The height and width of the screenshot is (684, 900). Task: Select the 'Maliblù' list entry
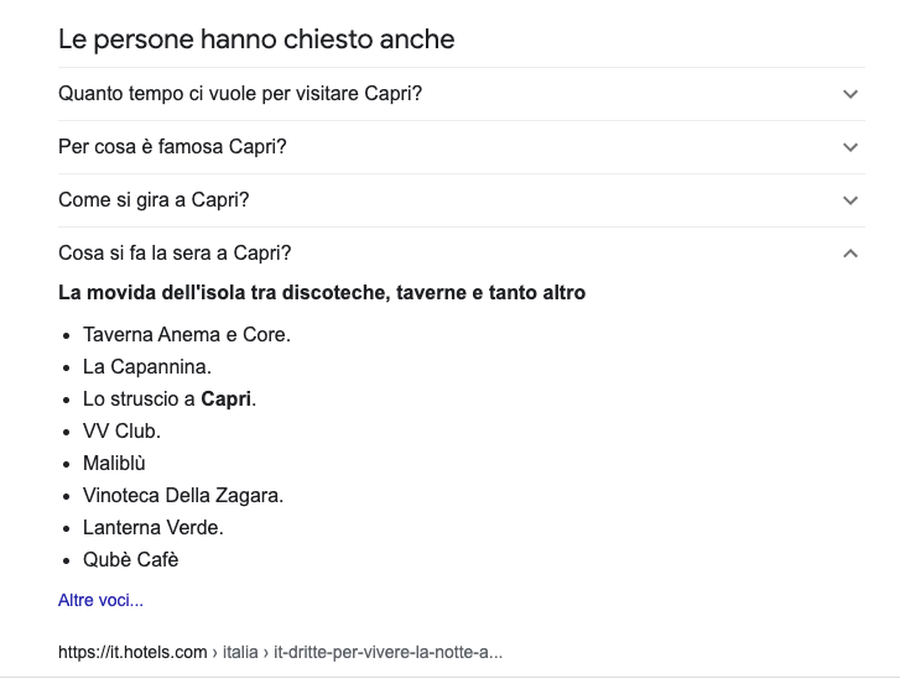[114, 463]
